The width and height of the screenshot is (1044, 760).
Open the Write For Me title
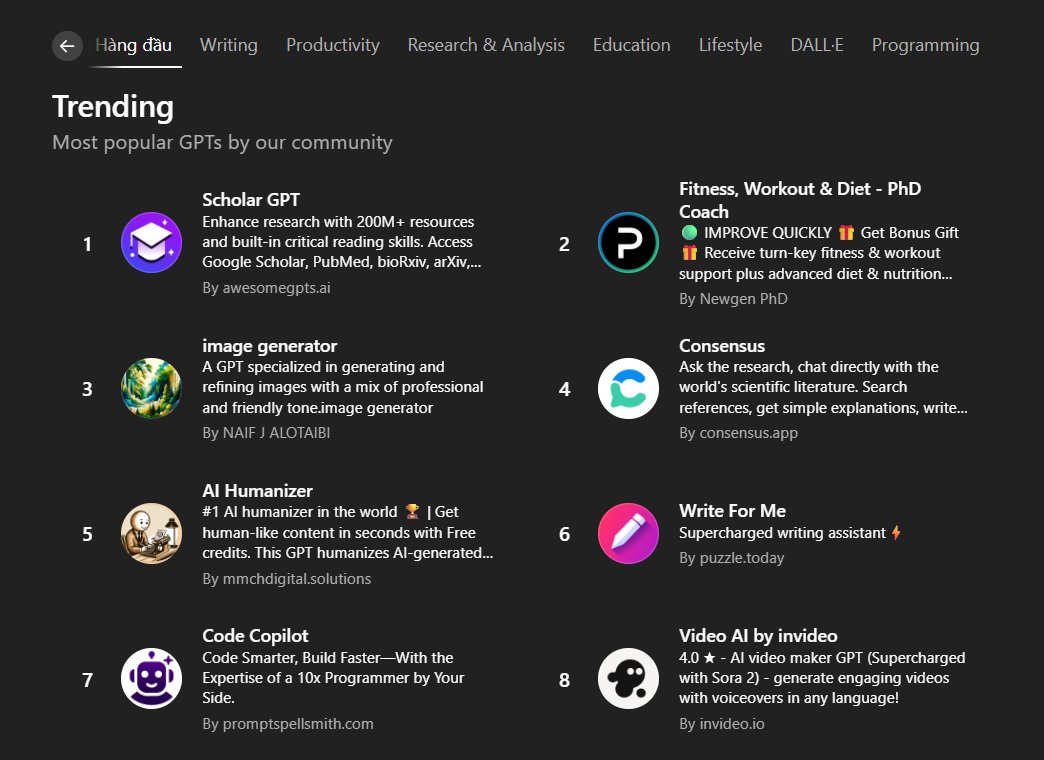732,511
